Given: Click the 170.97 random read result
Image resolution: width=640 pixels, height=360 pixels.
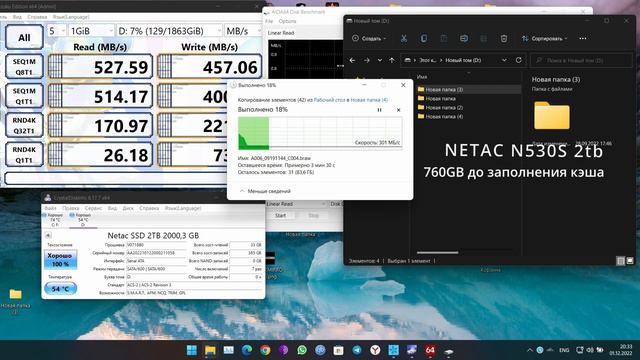Looking at the screenshot, I should (x=100, y=125).
